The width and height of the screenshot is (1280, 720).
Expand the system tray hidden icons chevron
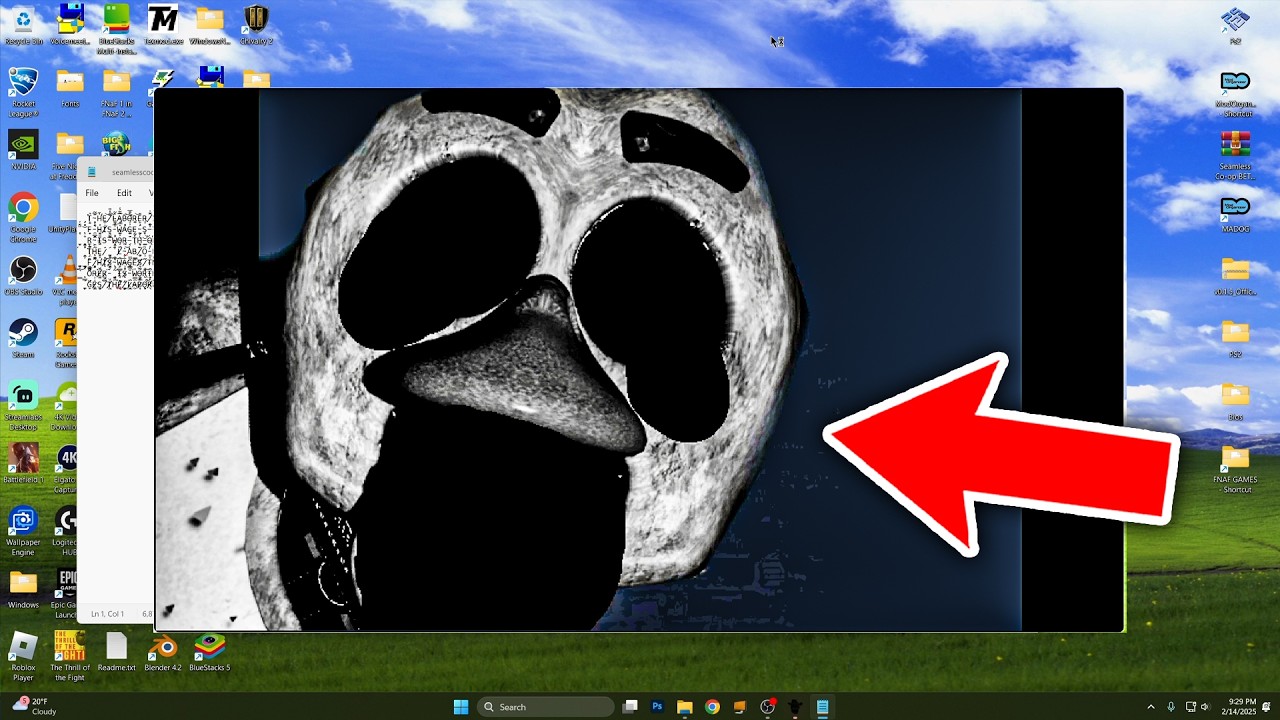click(x=1150, y=707)
